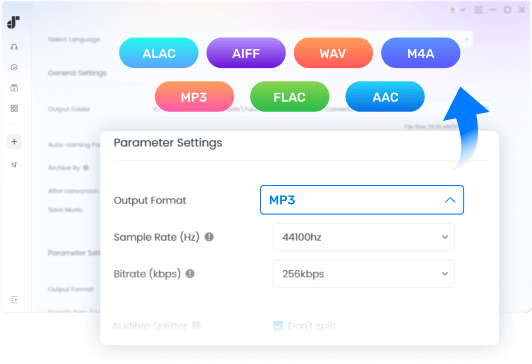
Task: Choose the ALAC format pill
Action: (x=159, y=53)
